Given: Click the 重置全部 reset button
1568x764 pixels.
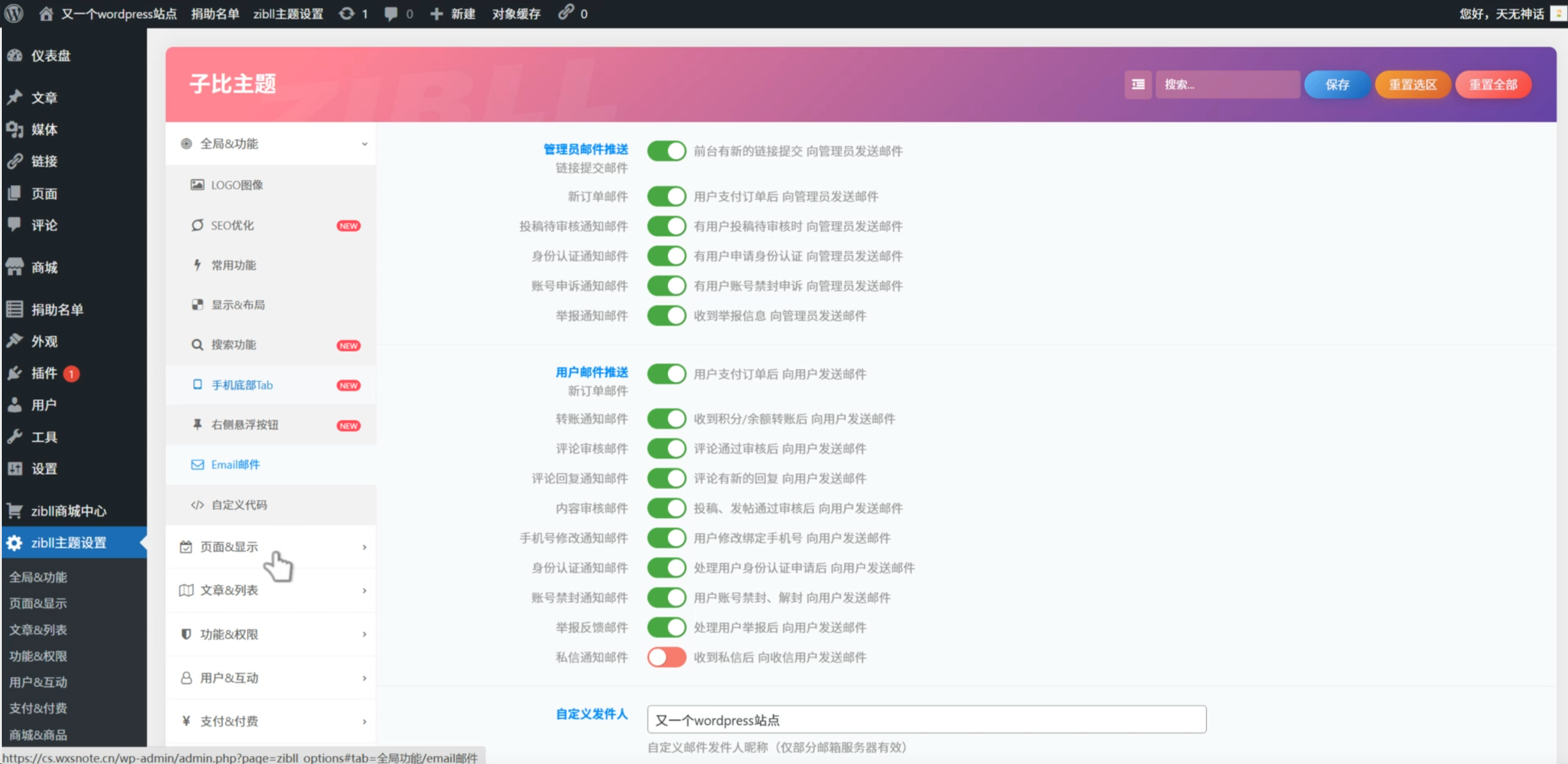Looking at the screenshot, I should click(x=1493, y=84).
